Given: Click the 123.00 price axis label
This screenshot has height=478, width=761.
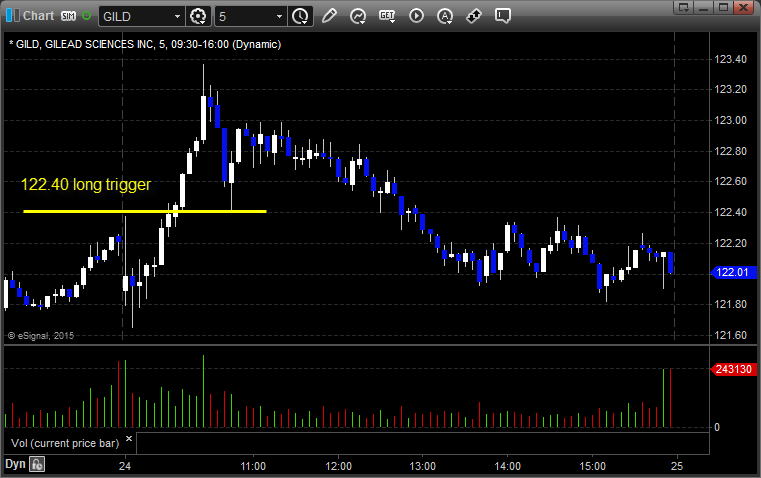Looking at the screenshot, I should [730, 120].
